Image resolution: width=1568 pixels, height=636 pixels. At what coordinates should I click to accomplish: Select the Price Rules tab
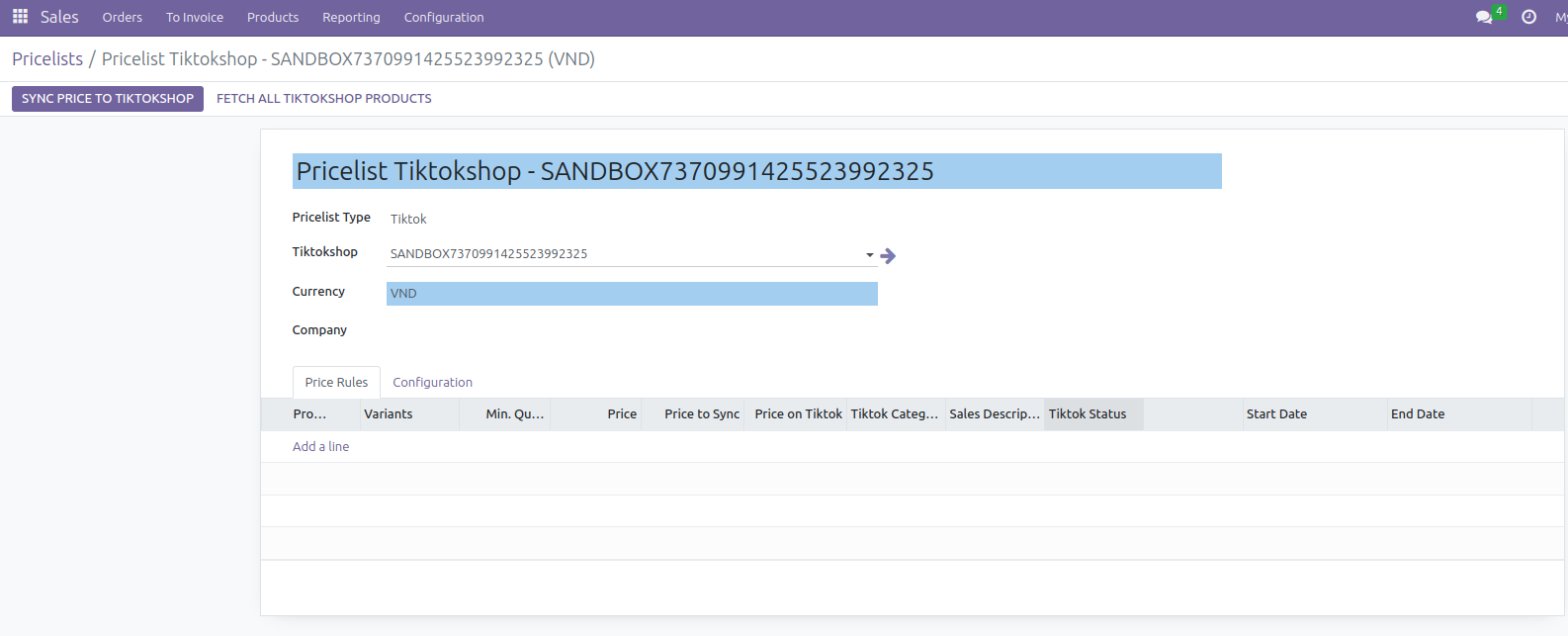(x=336, y=382)
